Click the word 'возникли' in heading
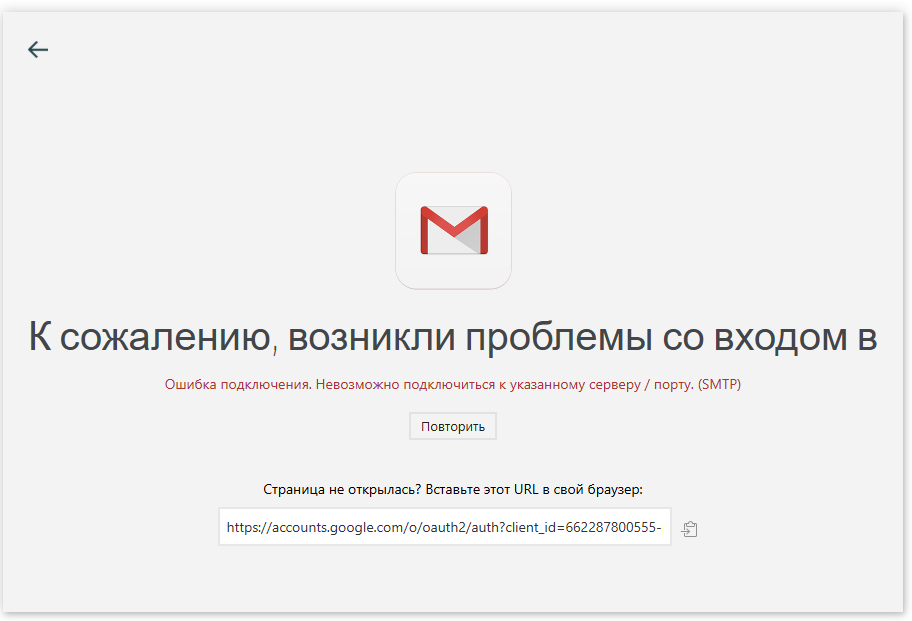Screen dimensions: 912x621 [x=371, y=337]
